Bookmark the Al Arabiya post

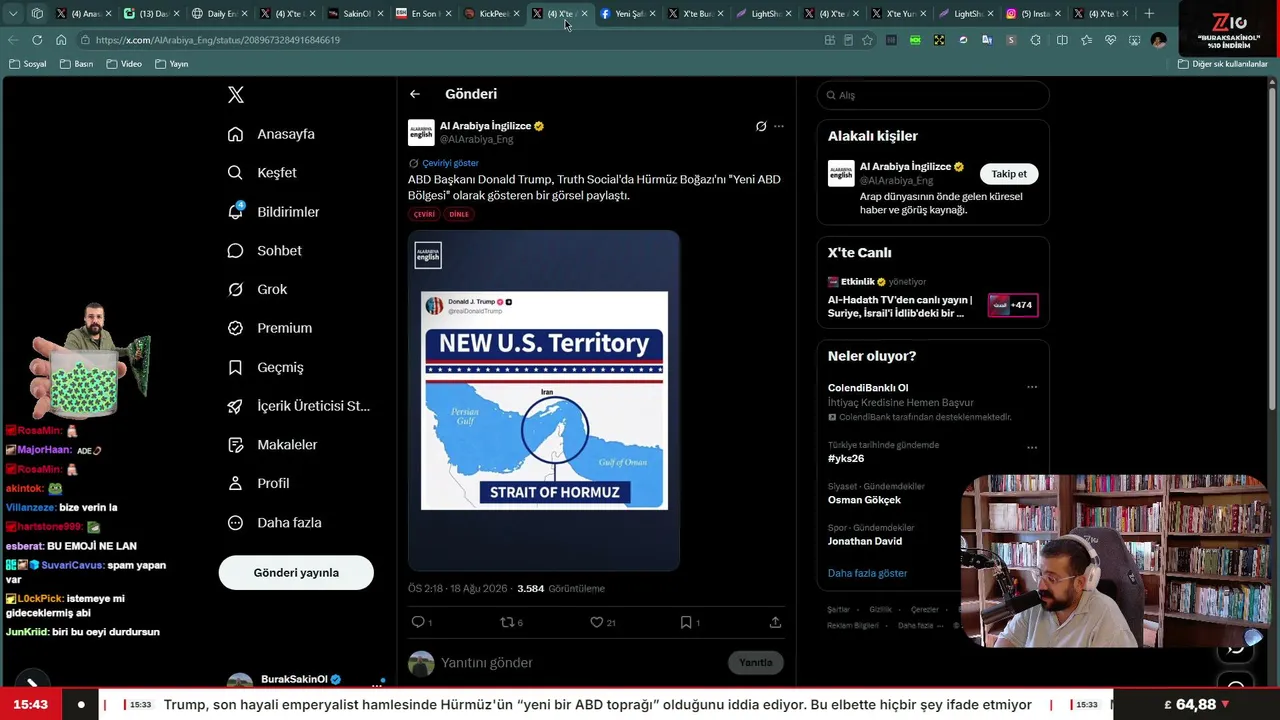(686, 622)
